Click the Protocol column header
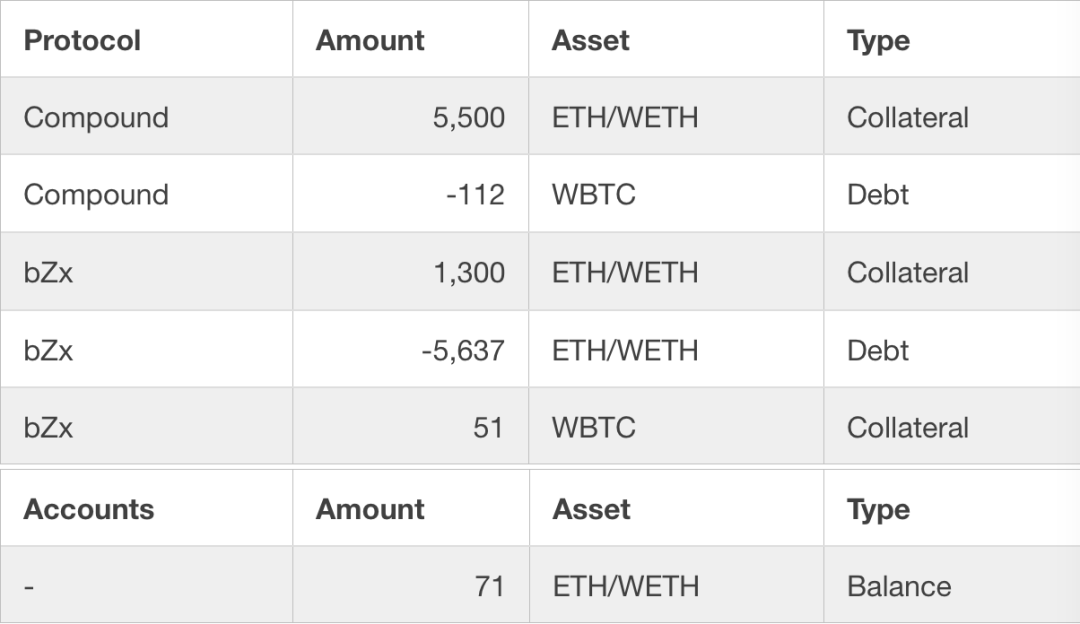This screenshot has width=1080, height=624. tap(82, 40)
